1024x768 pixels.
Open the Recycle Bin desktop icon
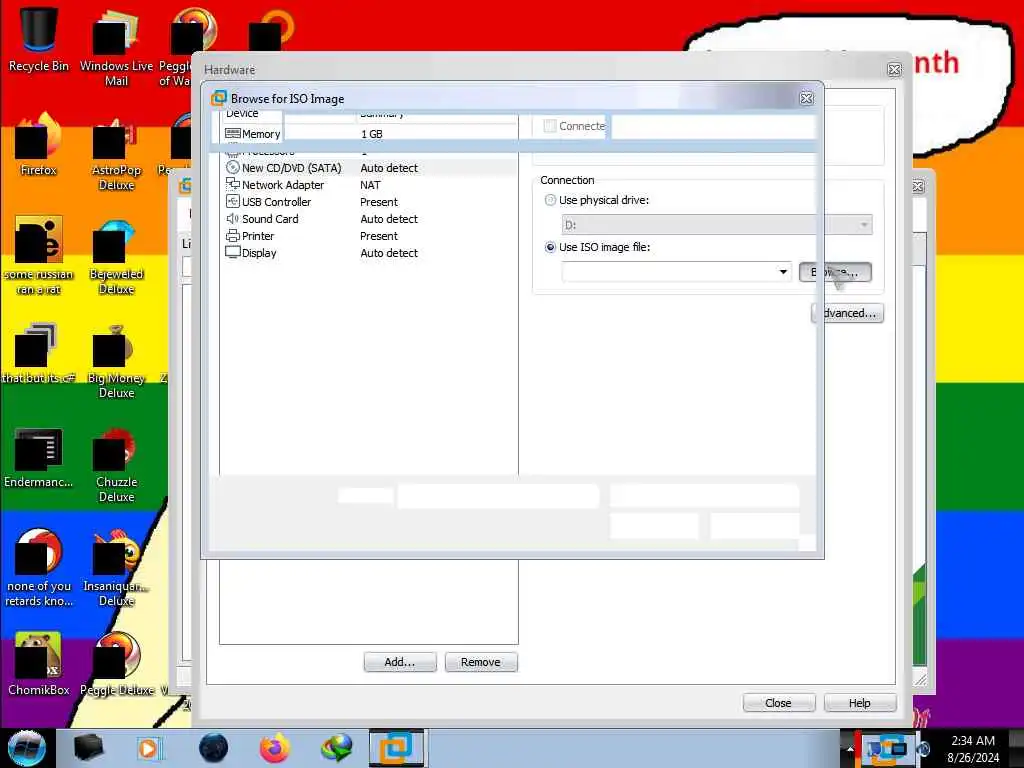tap(39, 39)
